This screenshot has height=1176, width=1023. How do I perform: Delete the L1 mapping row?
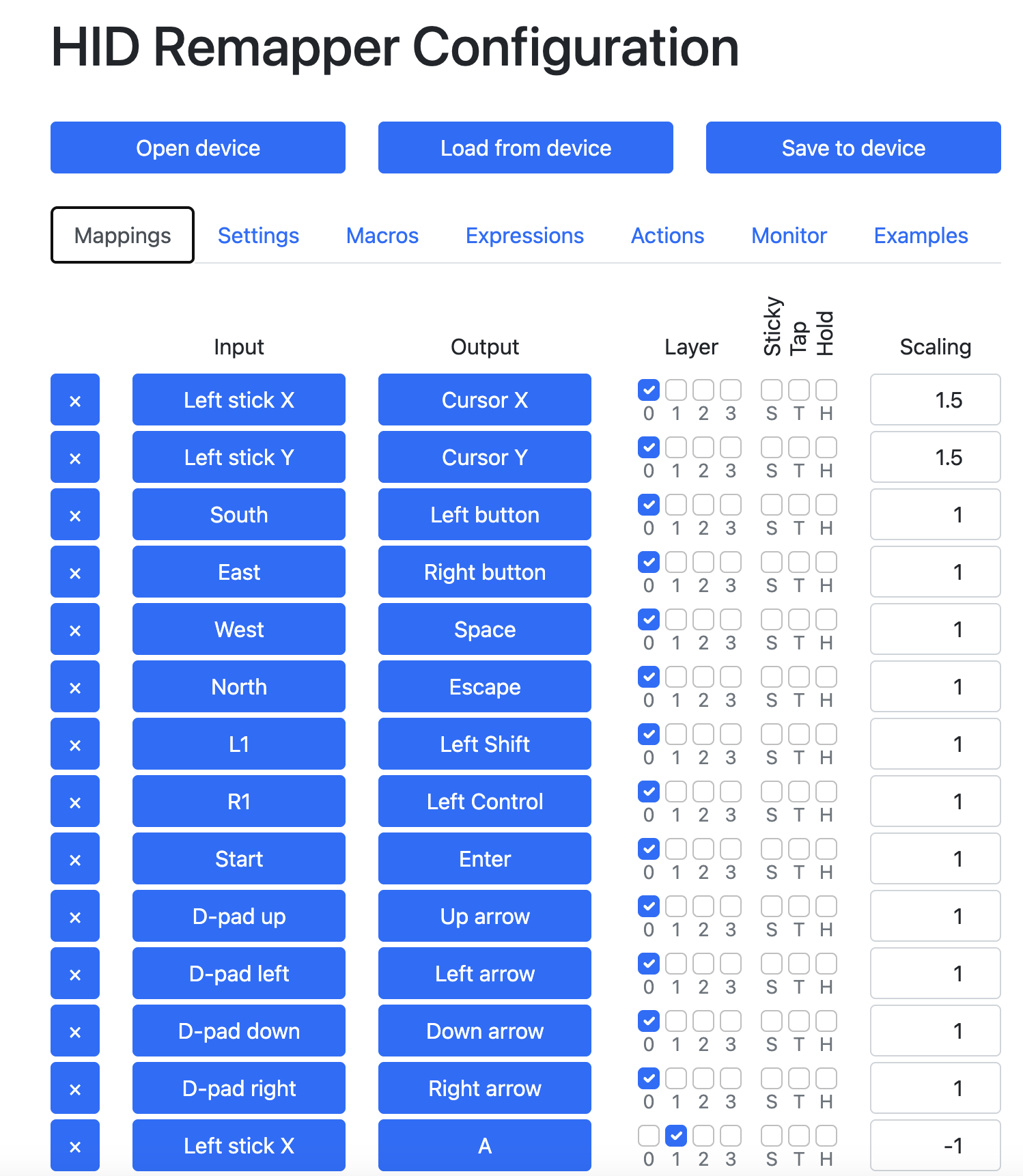pyautogui.click(x=75, y=744)
